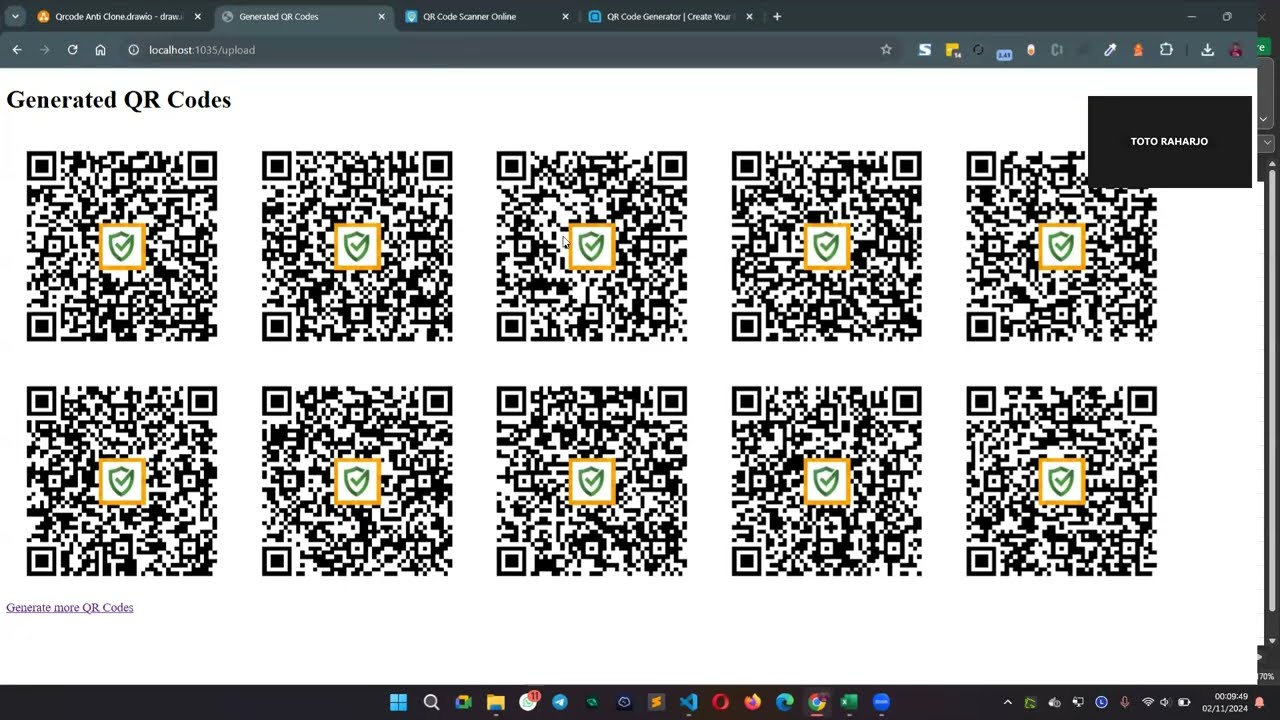
Task: Show hidden system tray icons
Action: pyautogui.click(x=1007, y=702)
